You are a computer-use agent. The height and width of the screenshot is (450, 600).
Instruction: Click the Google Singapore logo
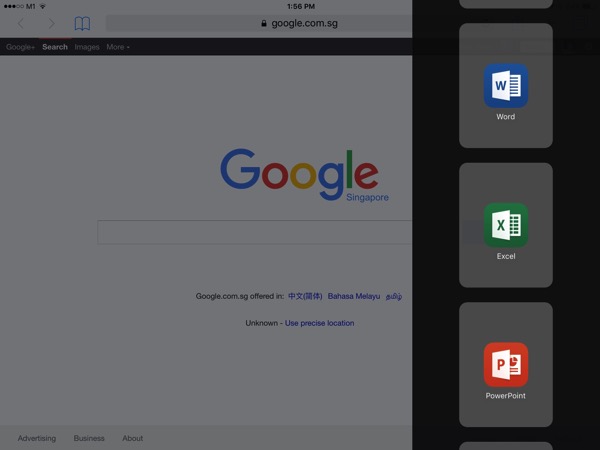click(x=304, y=175)
